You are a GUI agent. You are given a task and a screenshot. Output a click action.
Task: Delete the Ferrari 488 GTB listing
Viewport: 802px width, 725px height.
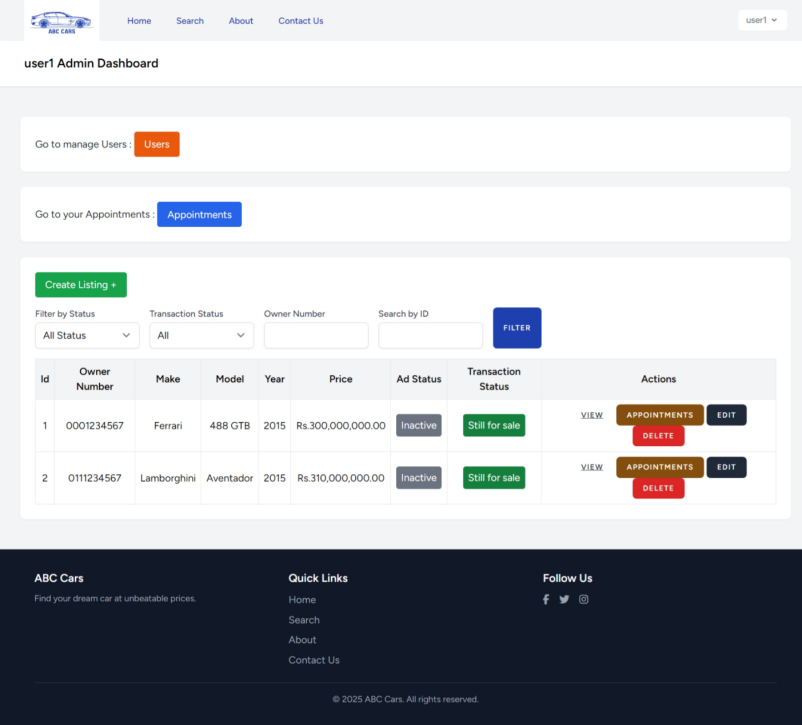click(x=658, y=435)
